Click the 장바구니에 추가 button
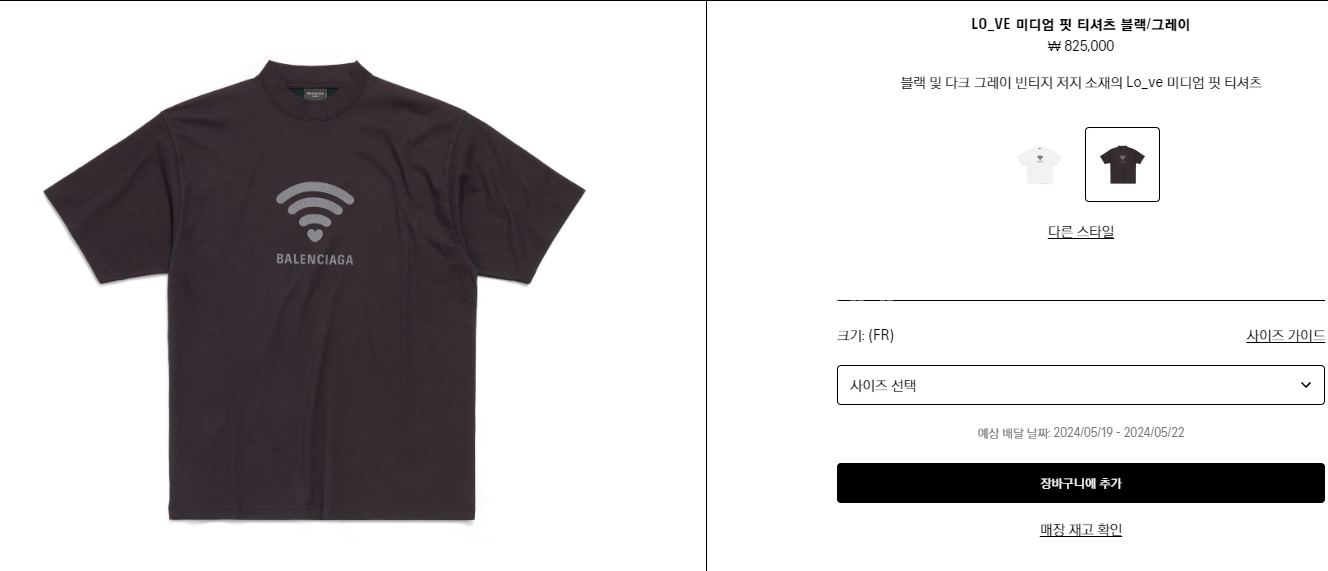1328x571 pixels. 1081,483
